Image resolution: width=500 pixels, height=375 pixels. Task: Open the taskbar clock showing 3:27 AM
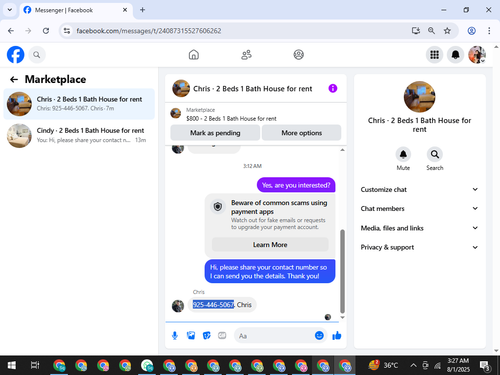pos(458,365)
